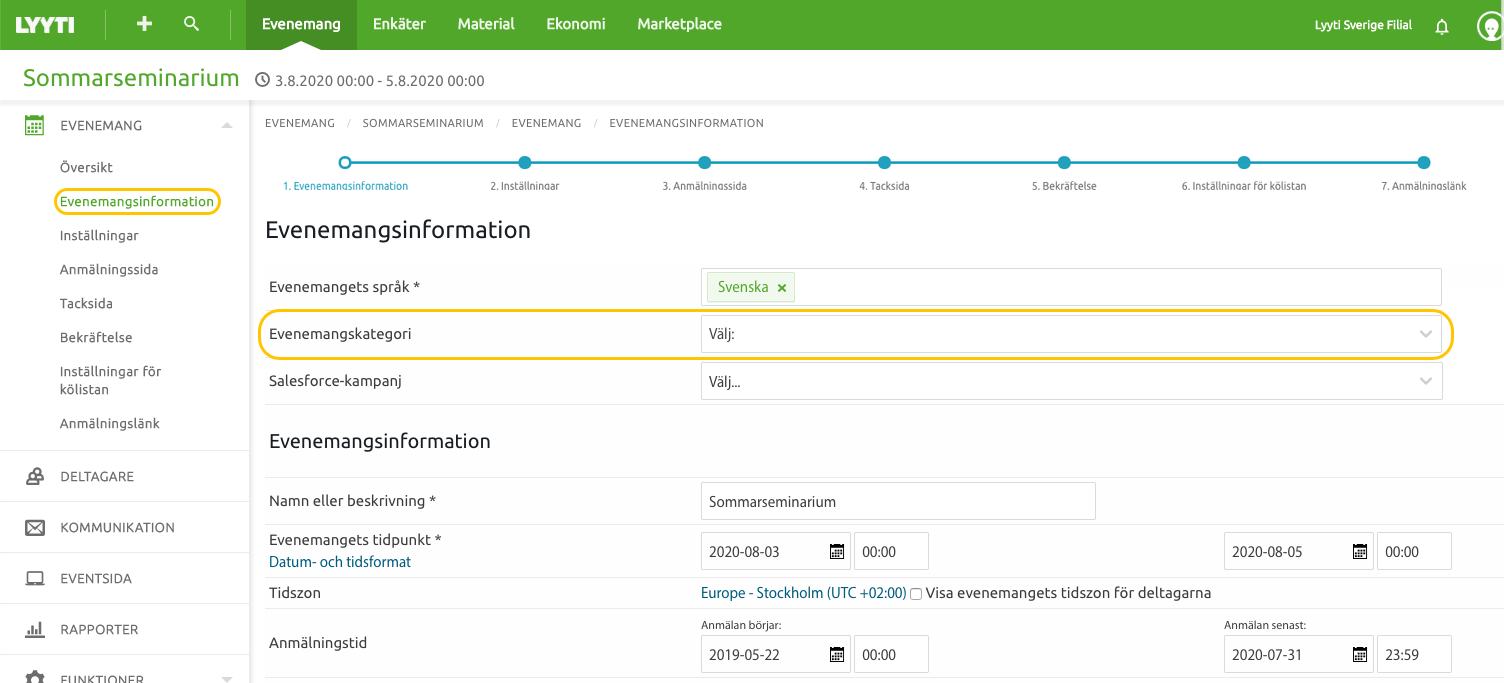
Task: Click EVENEMANGSINFORMATION breadcrumb
Action: [x=686, y=123]
